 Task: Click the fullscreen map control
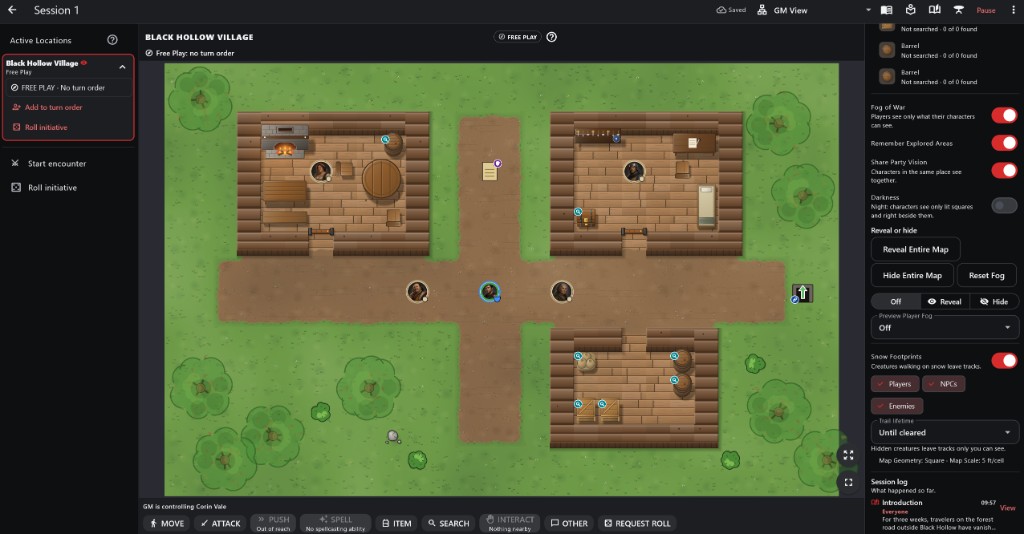tap(848, 482)
